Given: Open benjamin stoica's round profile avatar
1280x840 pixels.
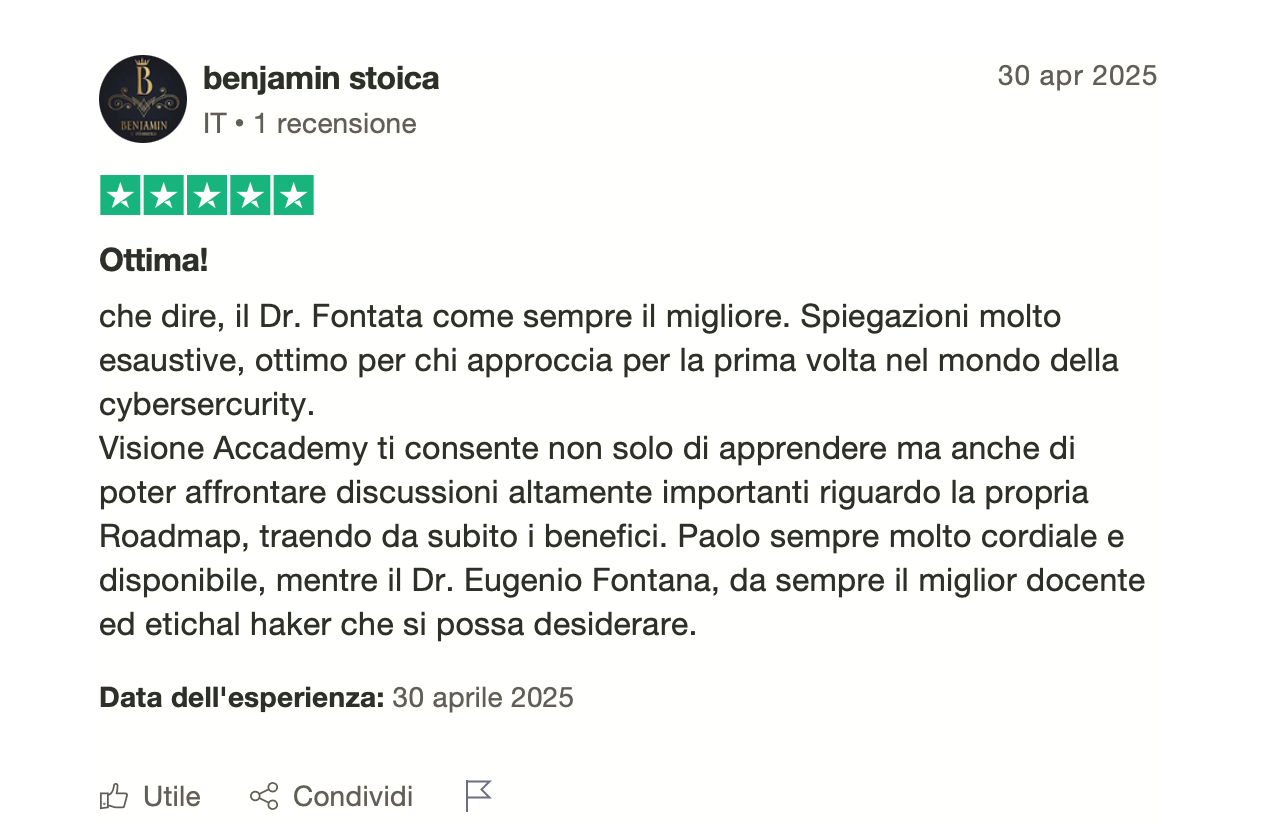Looking at the screenshot, I should pyautogui.click(x=143, y=99).
